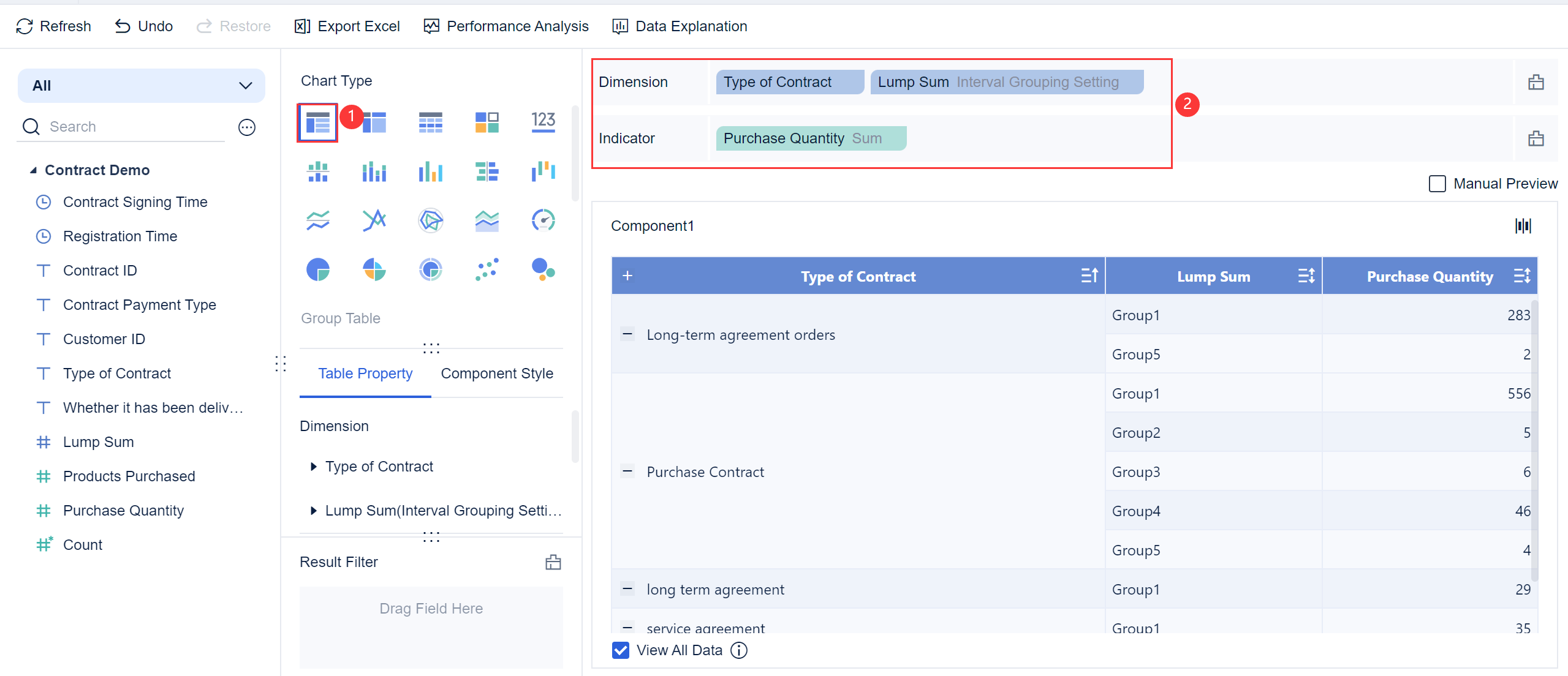The width and height of the screenshot is (1568, 676).
Task: Click the radar chart type icon
Action: click(x=430, y=220)
